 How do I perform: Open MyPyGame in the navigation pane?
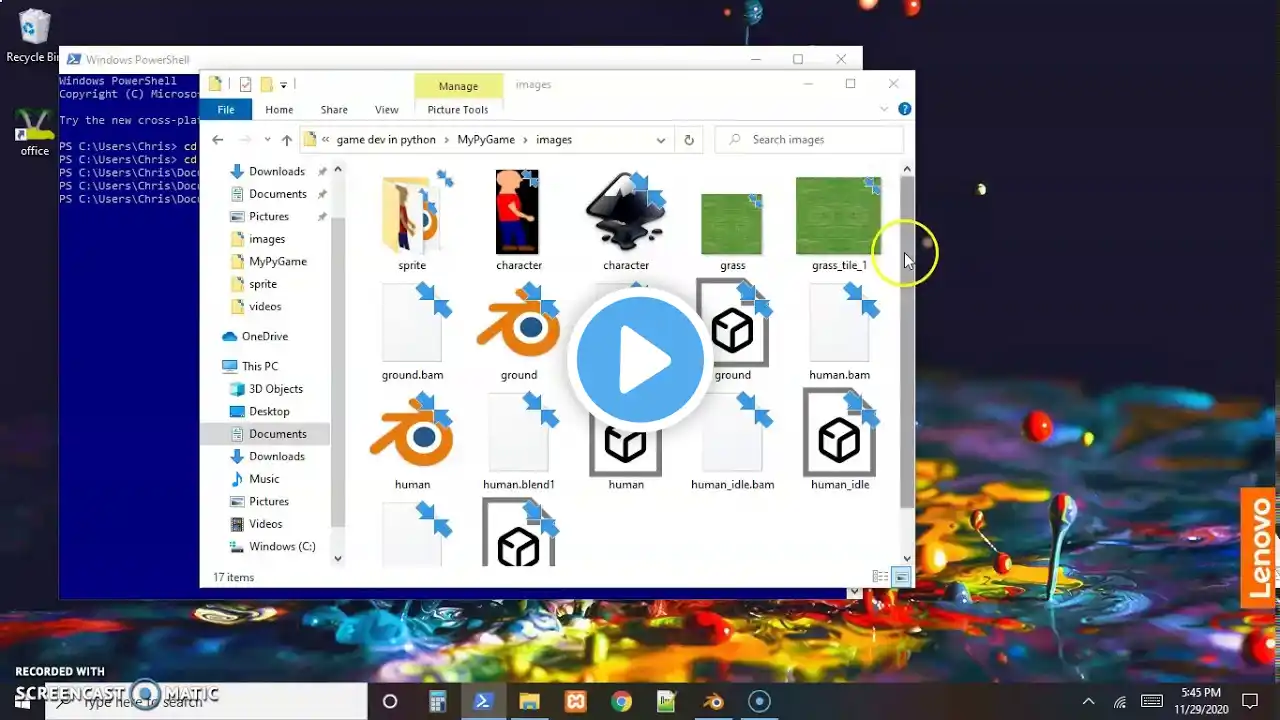277,261
